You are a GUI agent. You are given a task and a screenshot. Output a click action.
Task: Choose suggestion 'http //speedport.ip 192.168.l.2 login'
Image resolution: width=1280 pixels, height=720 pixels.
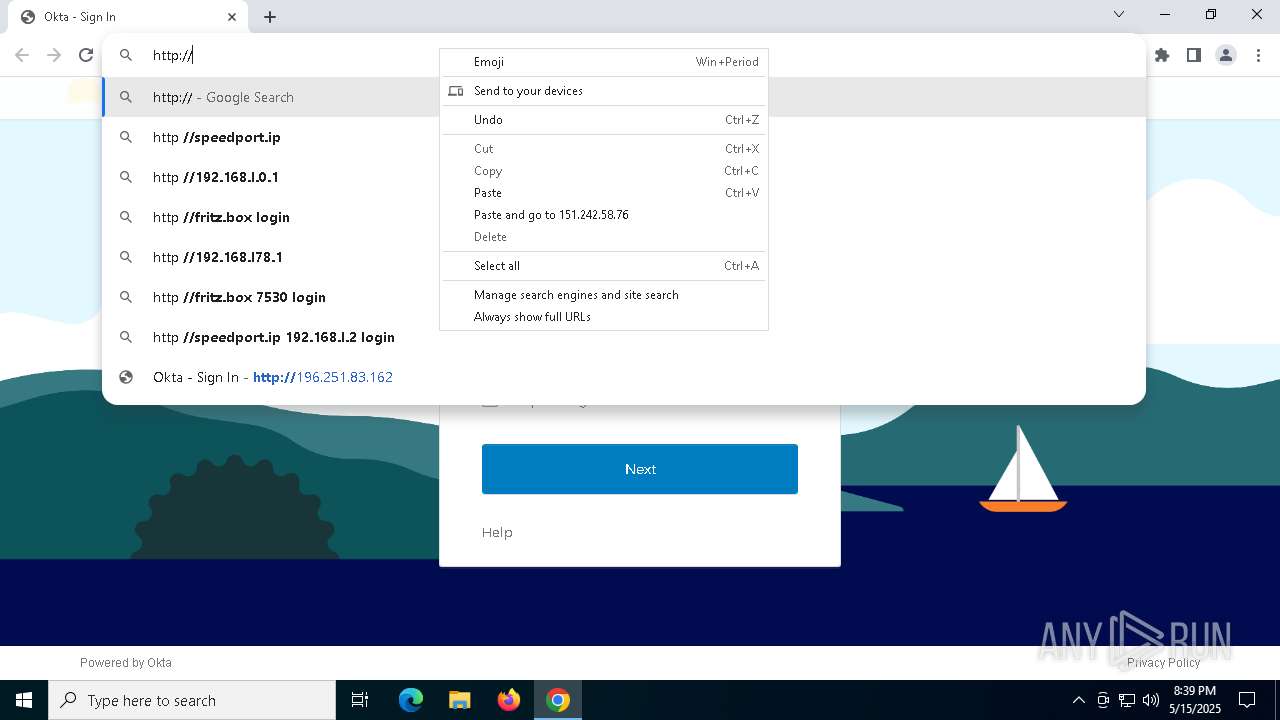(623, 337)
